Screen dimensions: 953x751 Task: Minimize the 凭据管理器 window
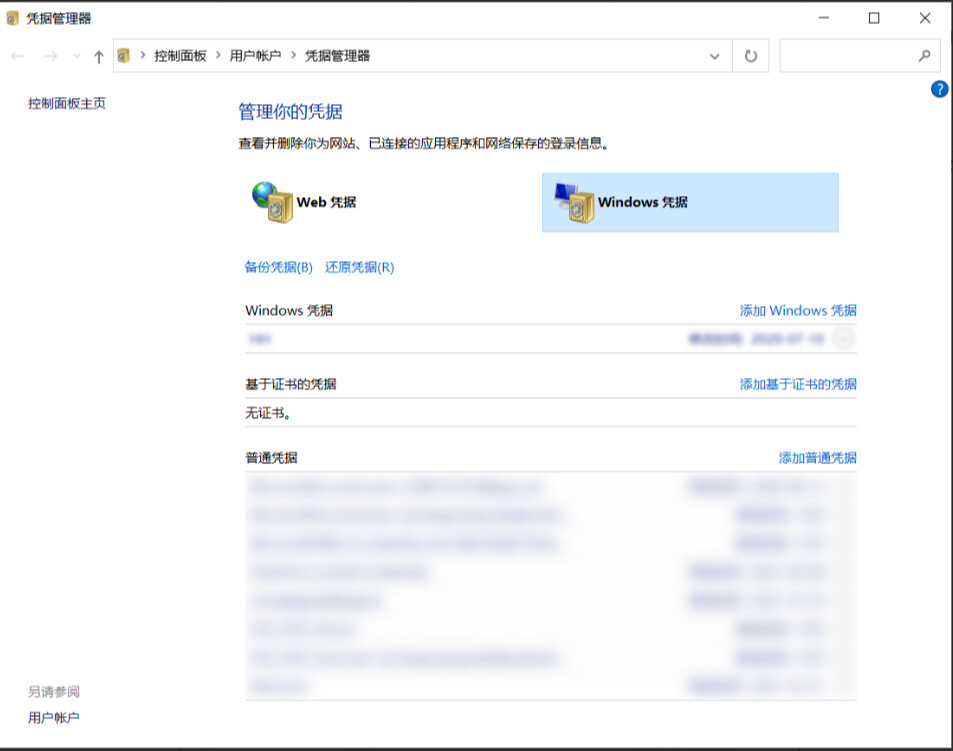coord(824,18)
